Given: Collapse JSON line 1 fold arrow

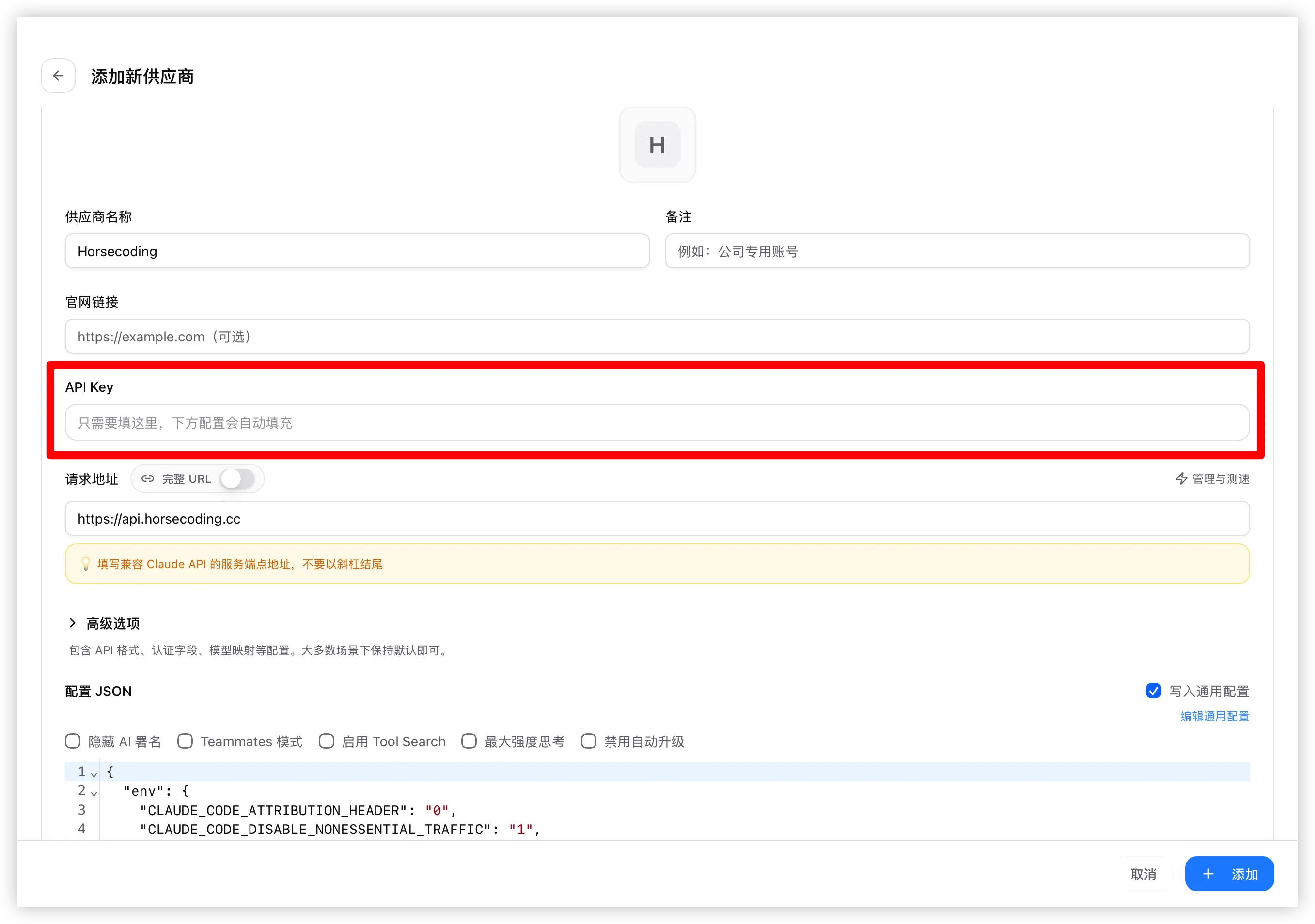Looking at the screenshot, I should click(94, 774).
